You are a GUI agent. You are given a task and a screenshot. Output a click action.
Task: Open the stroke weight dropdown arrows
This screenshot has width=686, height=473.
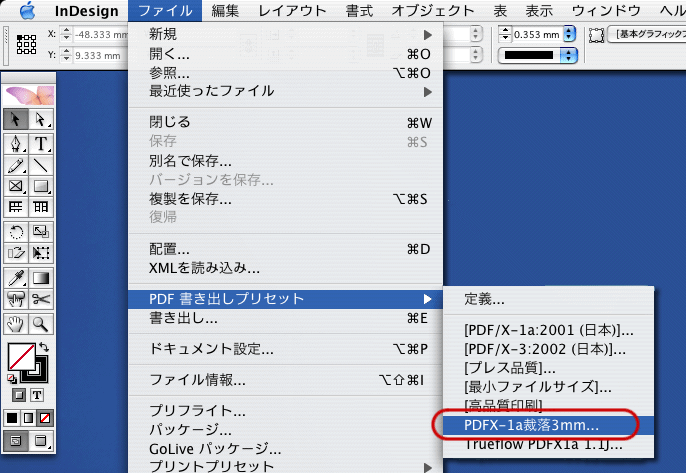coord(569,34)
